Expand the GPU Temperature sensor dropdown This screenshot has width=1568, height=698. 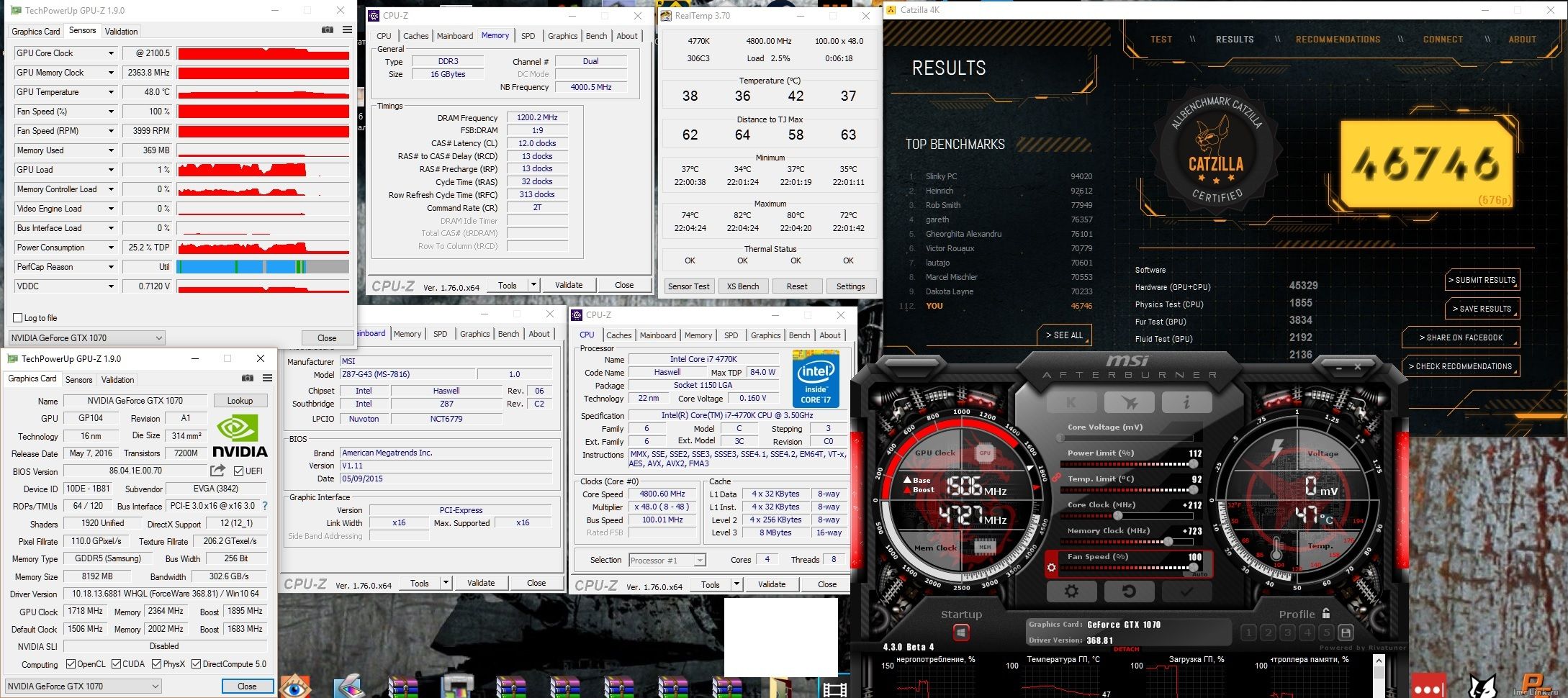coord(111,92)
